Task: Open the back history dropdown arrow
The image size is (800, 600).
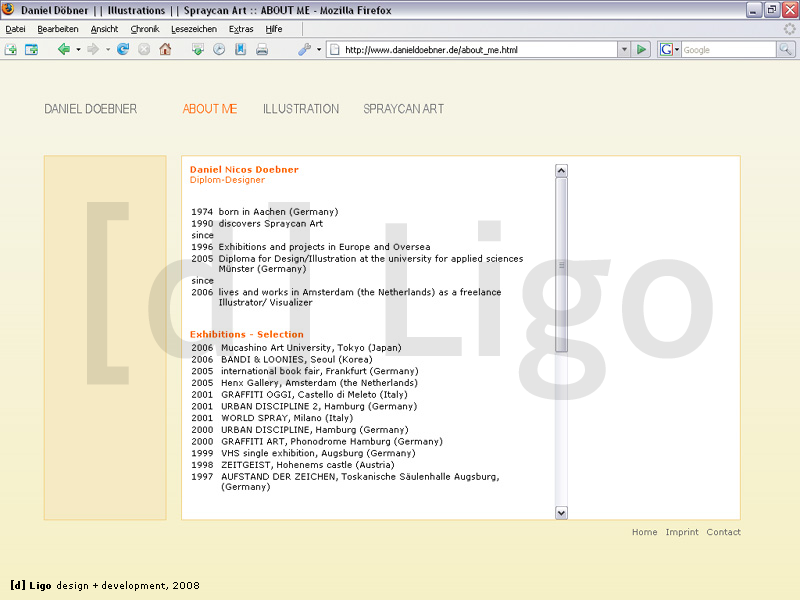Action: 78,49
